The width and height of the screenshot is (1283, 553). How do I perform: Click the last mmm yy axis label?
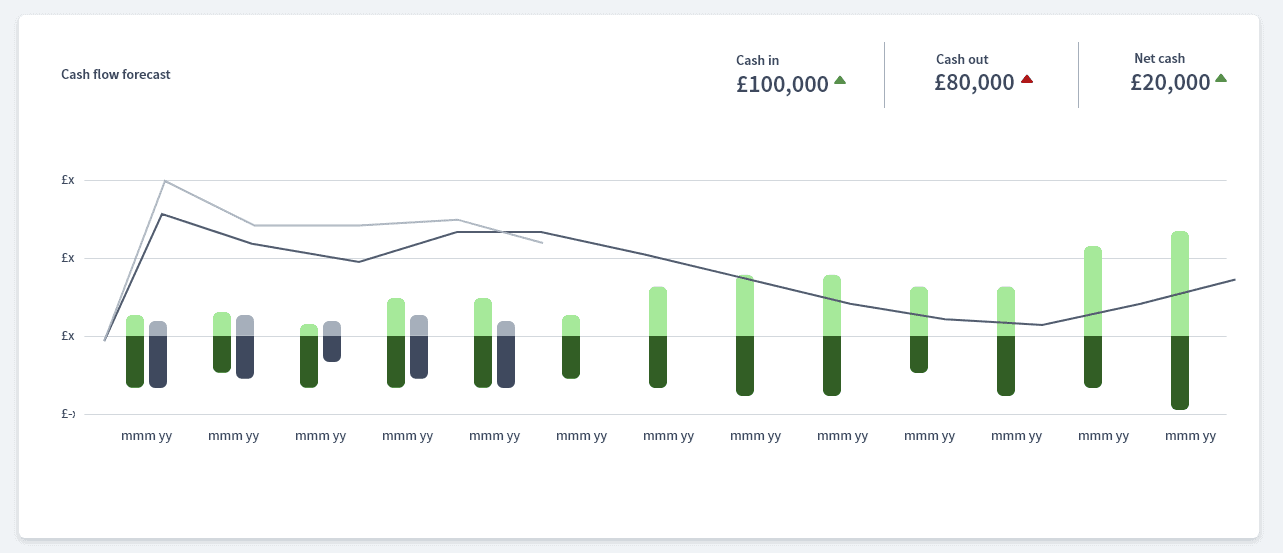click(1190, 436)
